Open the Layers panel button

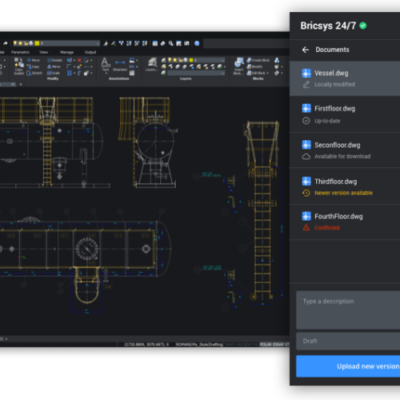152,64
